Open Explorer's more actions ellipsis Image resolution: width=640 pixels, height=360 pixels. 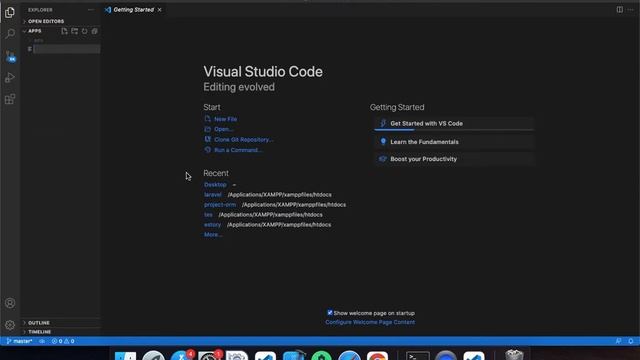coord(91,10)
